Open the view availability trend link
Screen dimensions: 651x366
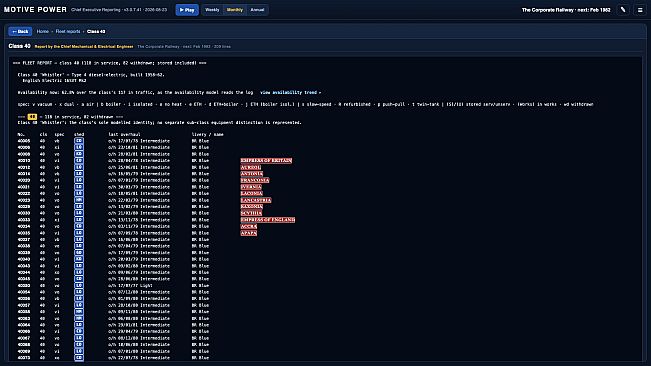[290, 93]
